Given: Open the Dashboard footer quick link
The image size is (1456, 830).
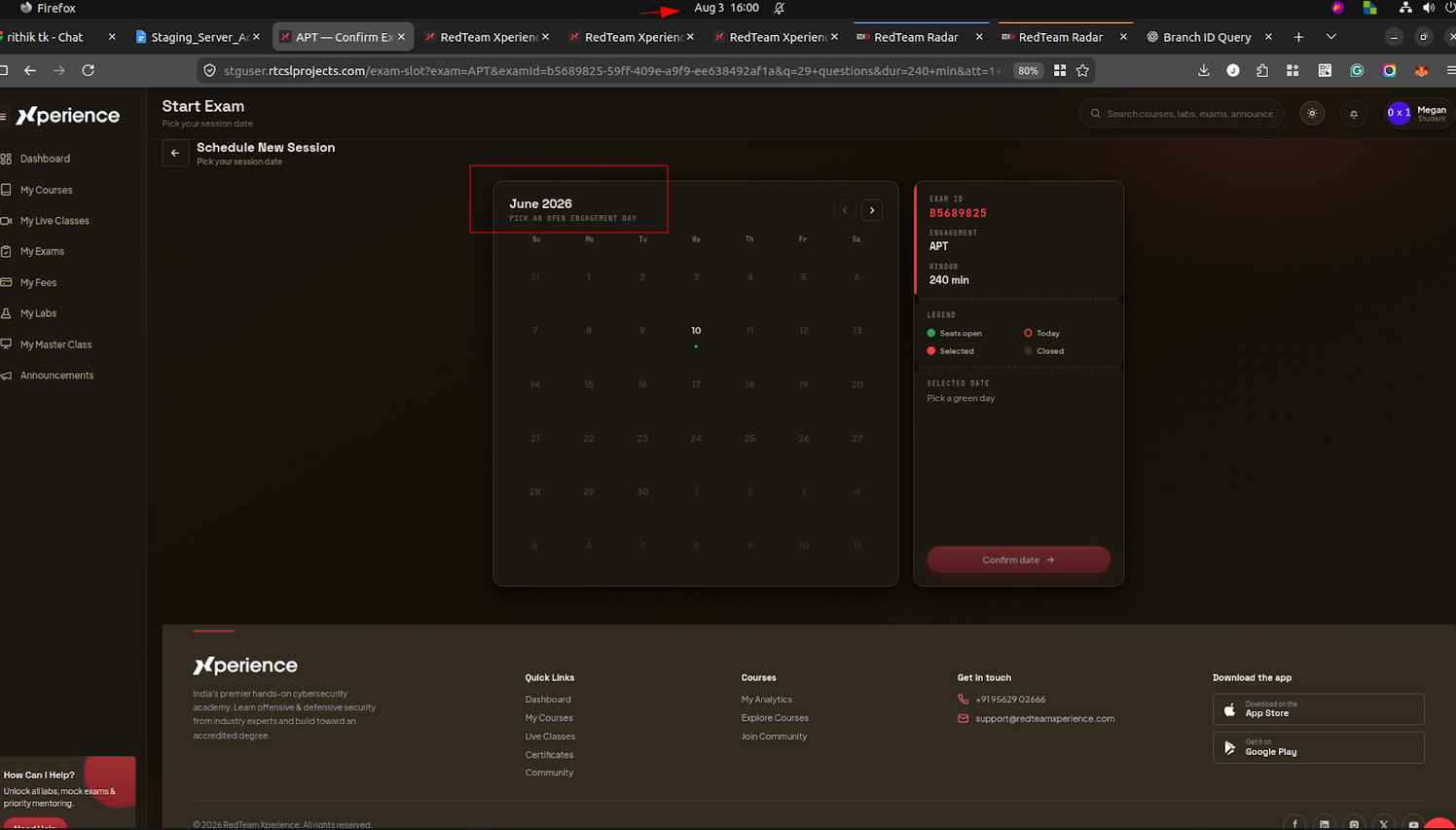Looking at the screenshot, I should [x=548, y=700].
